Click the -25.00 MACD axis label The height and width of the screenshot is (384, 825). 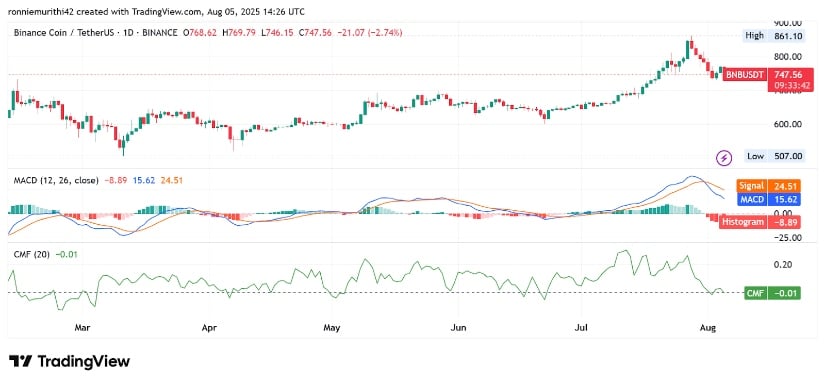point(788,237)
